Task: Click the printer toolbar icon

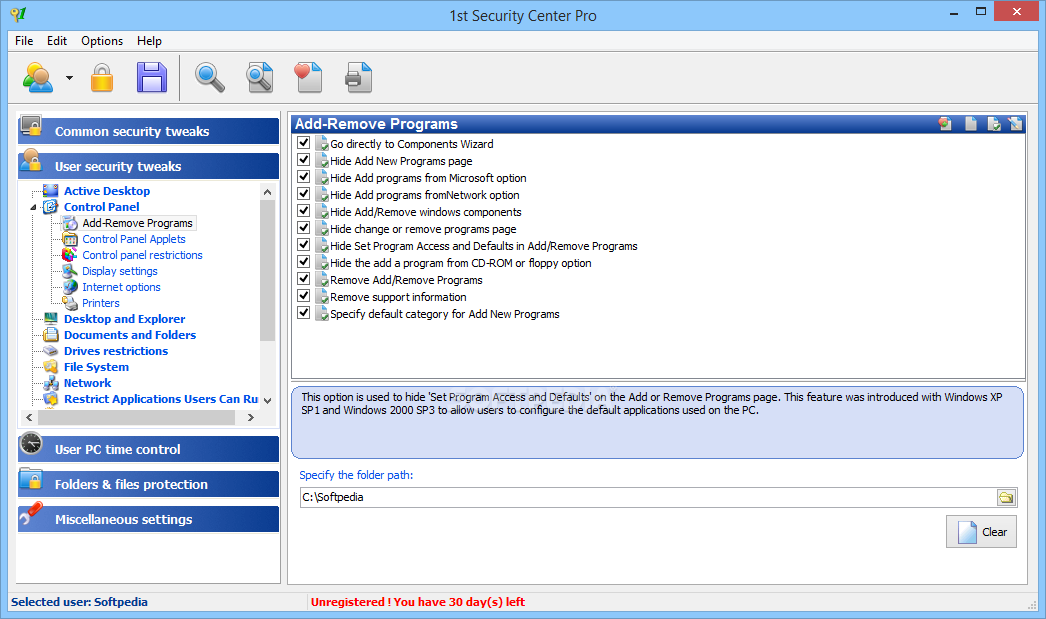Action: click(x=358, y=77)
